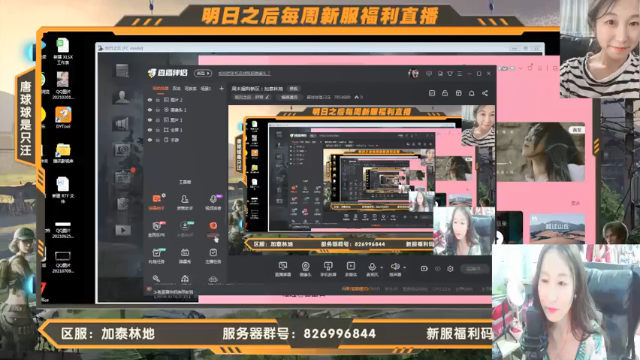Open the streamer avatar in the title bar
The image size is (640, 360).
[x=413, y=73]
